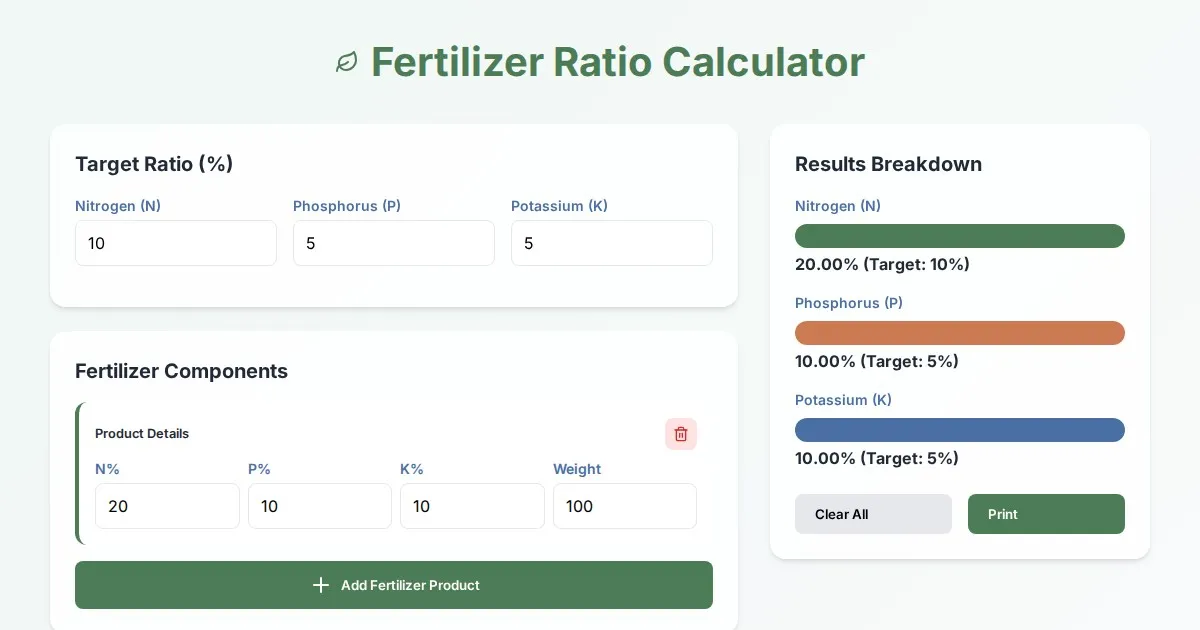Click the plus icon to add product
The image size is (1200, 630).
321,585
